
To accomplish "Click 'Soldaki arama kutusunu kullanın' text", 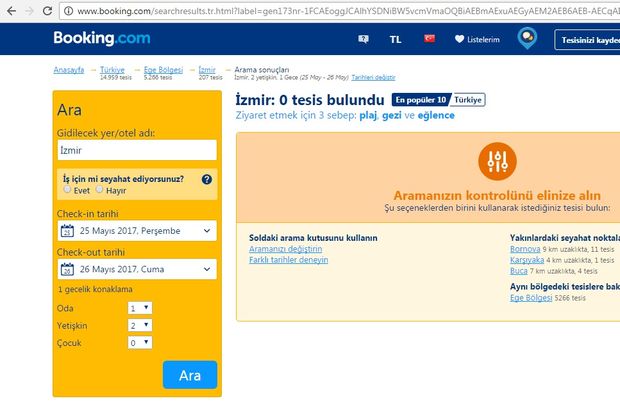I will [x=313, y=238].
